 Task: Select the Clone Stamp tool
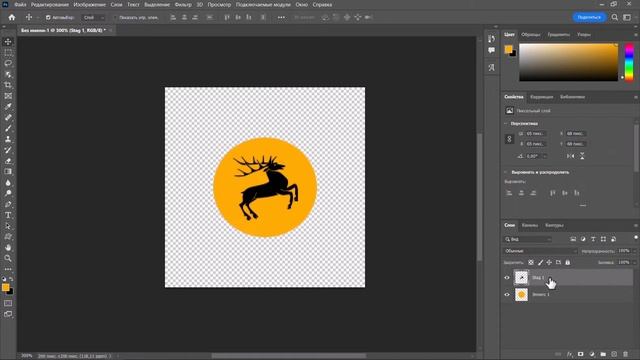8,139
